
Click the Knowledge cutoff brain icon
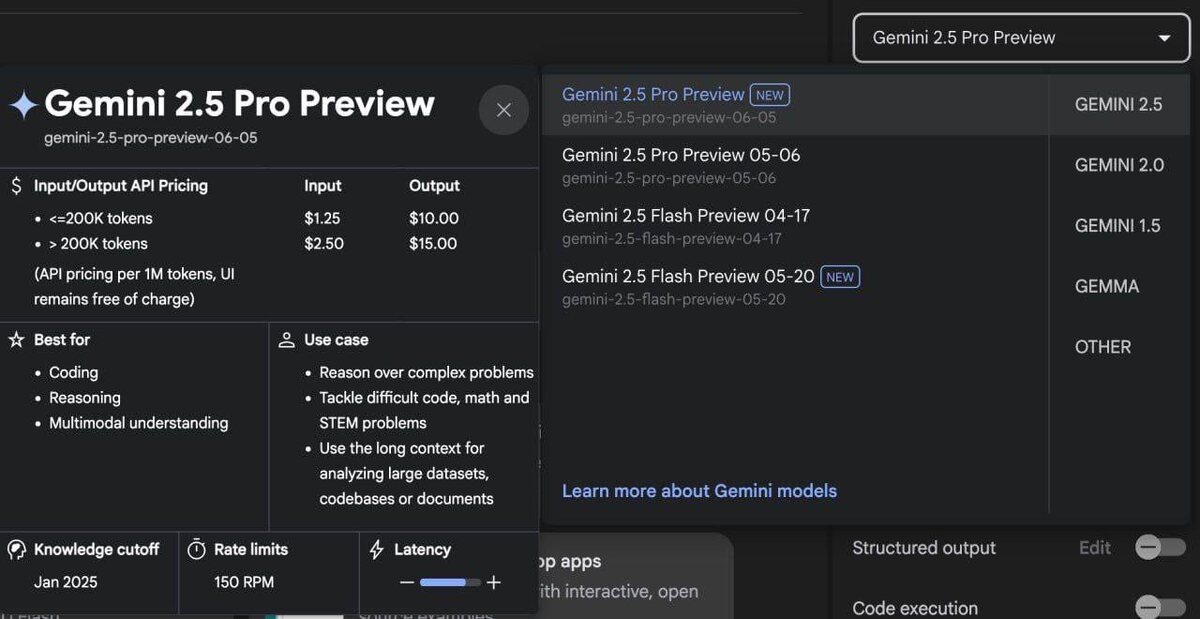pyautogui.click(x=16, y=550)
